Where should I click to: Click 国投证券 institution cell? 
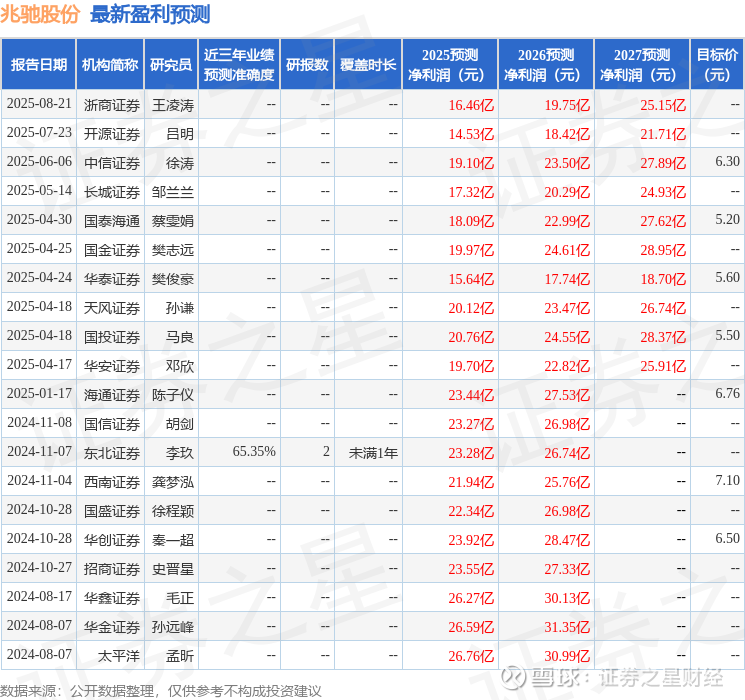[x=112, y=337]
